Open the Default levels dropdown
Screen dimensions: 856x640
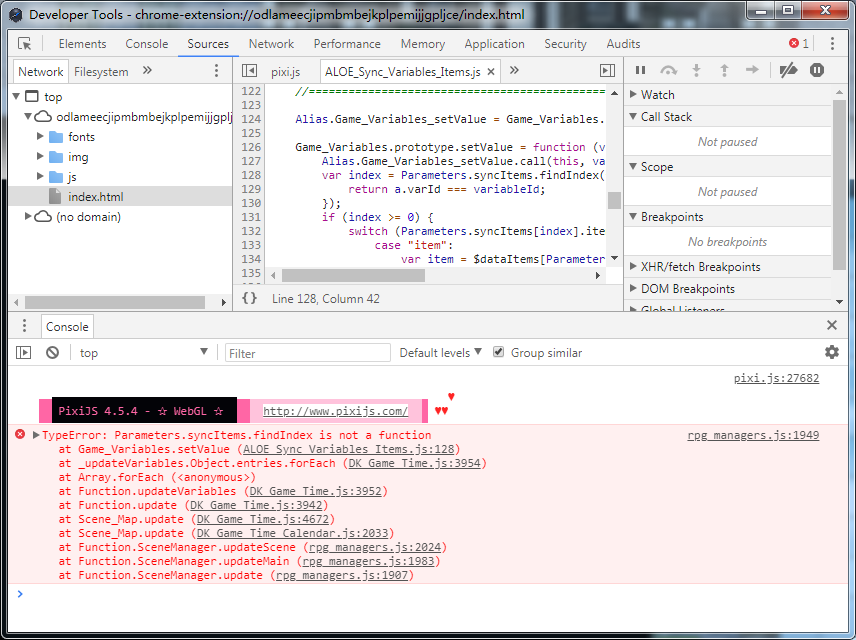pos(440,353)
